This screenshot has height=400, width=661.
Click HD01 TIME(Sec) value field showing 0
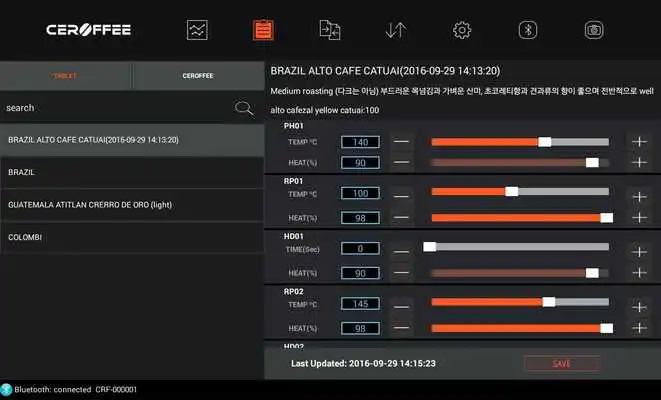point(360,249)
